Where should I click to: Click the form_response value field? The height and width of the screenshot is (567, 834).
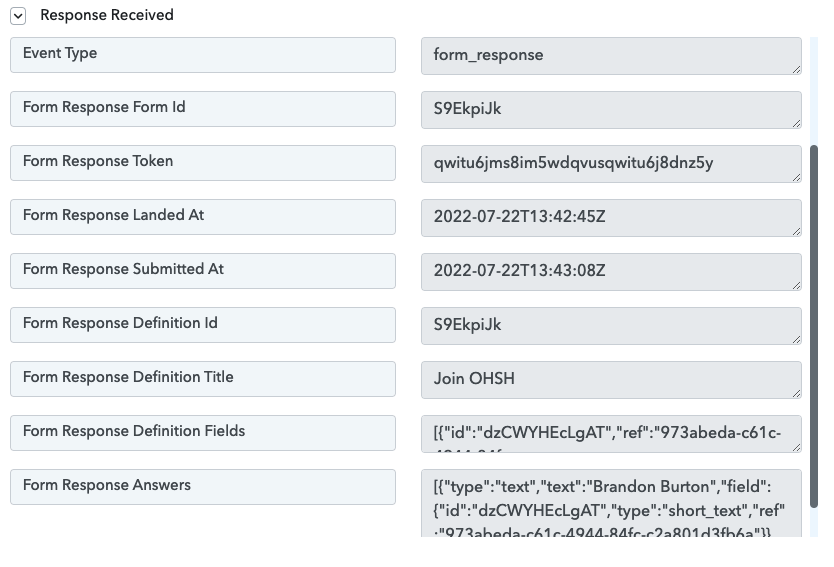[x=611, y=56]
